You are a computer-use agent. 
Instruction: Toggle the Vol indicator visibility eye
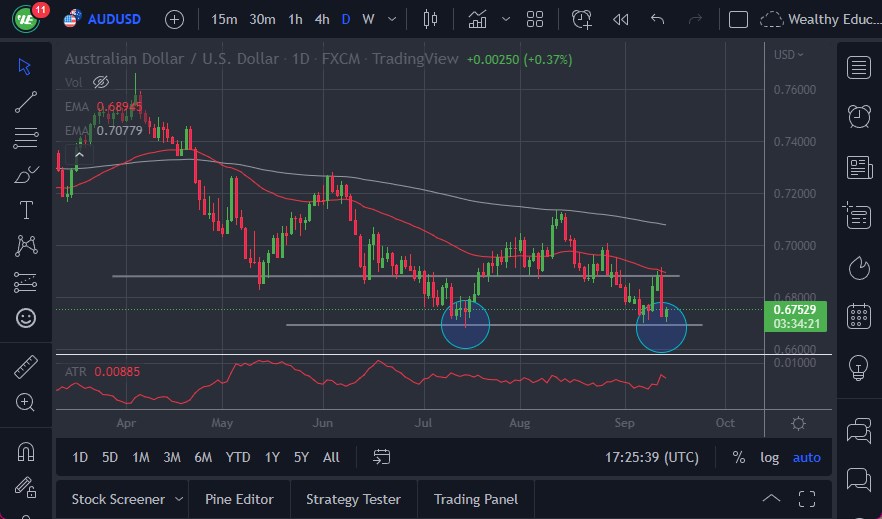101,82
